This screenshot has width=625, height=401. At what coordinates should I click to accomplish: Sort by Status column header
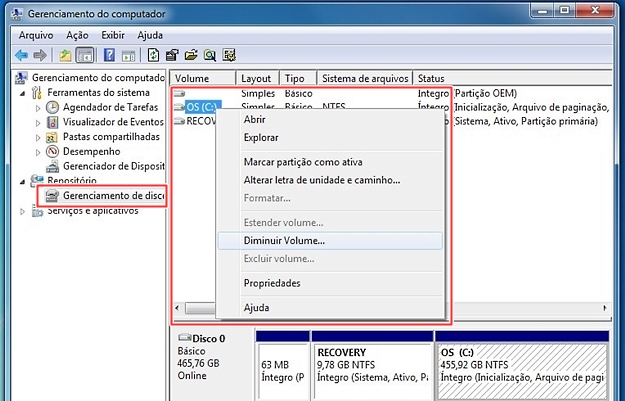(512, 78)
